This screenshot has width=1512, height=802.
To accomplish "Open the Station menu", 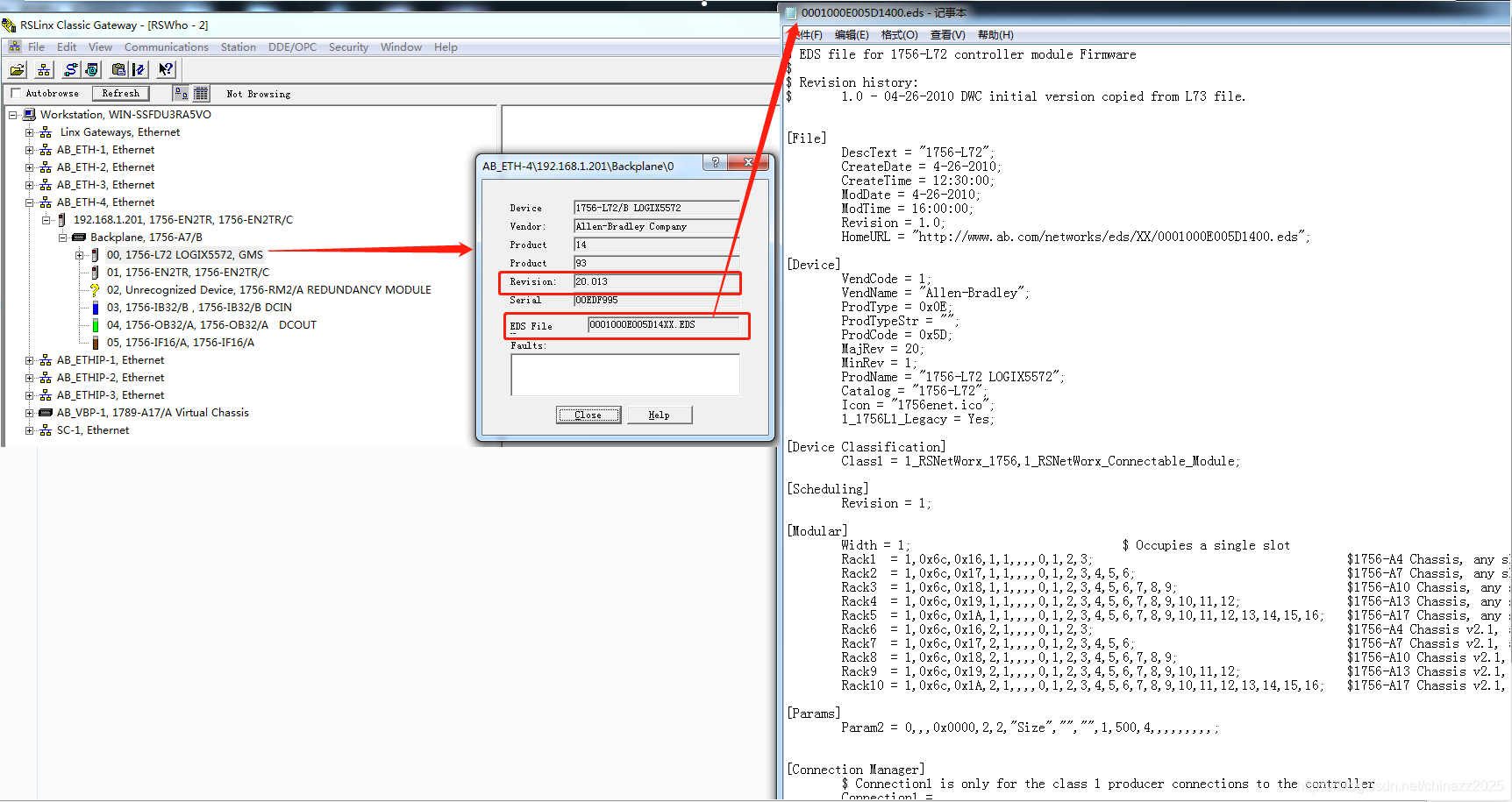I will click(239, 47).
